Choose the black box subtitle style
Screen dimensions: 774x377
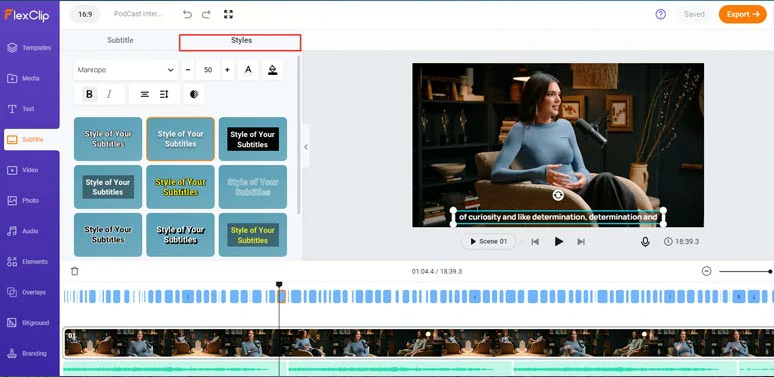click(x=253, y=139)
